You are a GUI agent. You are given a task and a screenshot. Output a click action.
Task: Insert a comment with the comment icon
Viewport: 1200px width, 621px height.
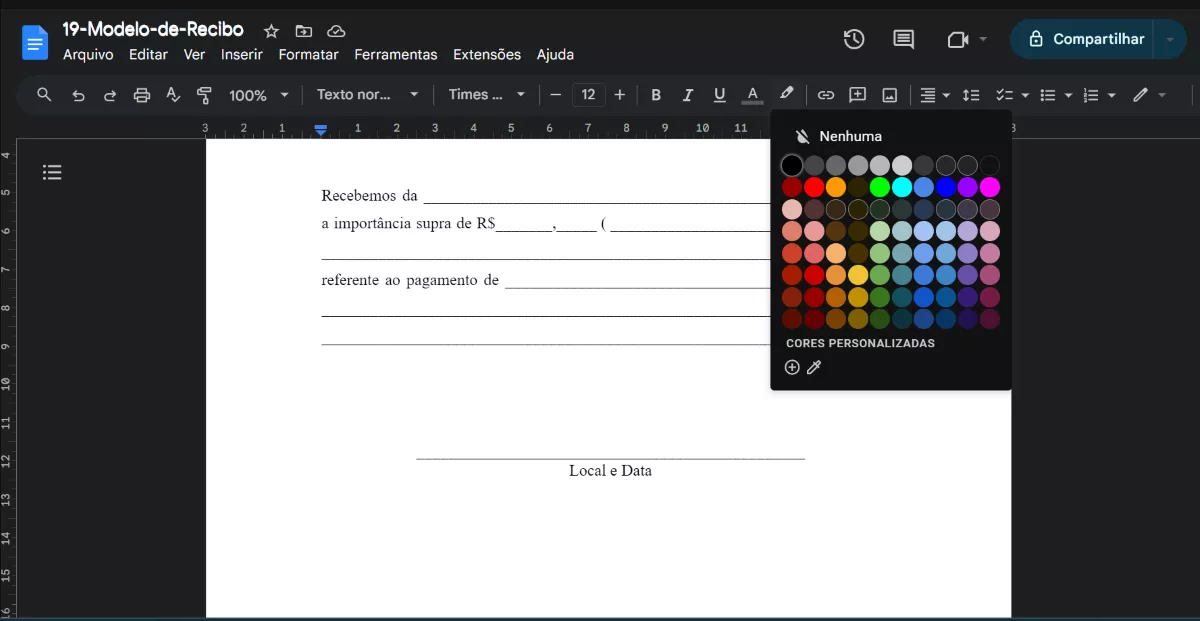[x=857, y=95]
